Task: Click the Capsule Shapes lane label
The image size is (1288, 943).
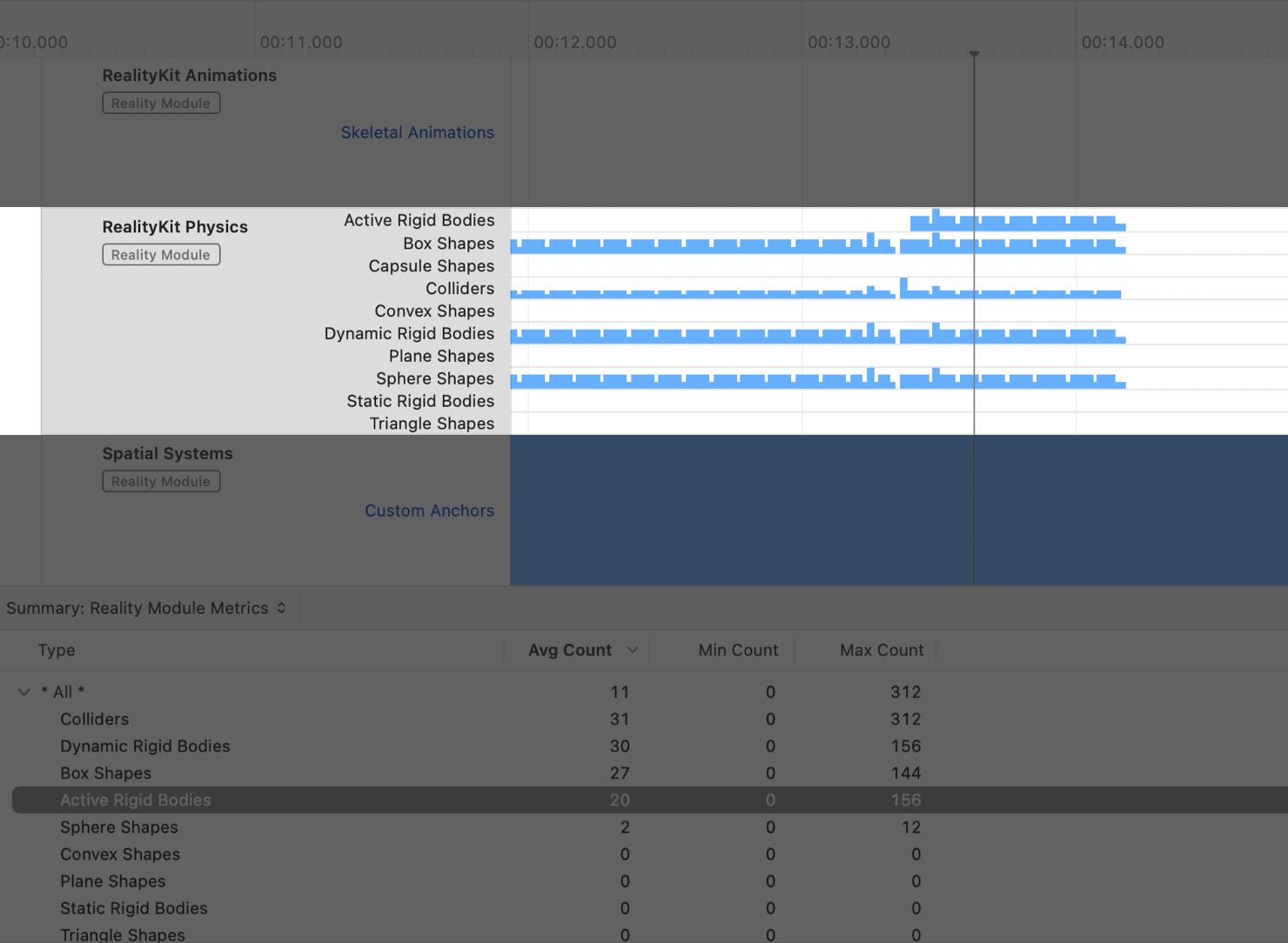Action: [431, 266]
